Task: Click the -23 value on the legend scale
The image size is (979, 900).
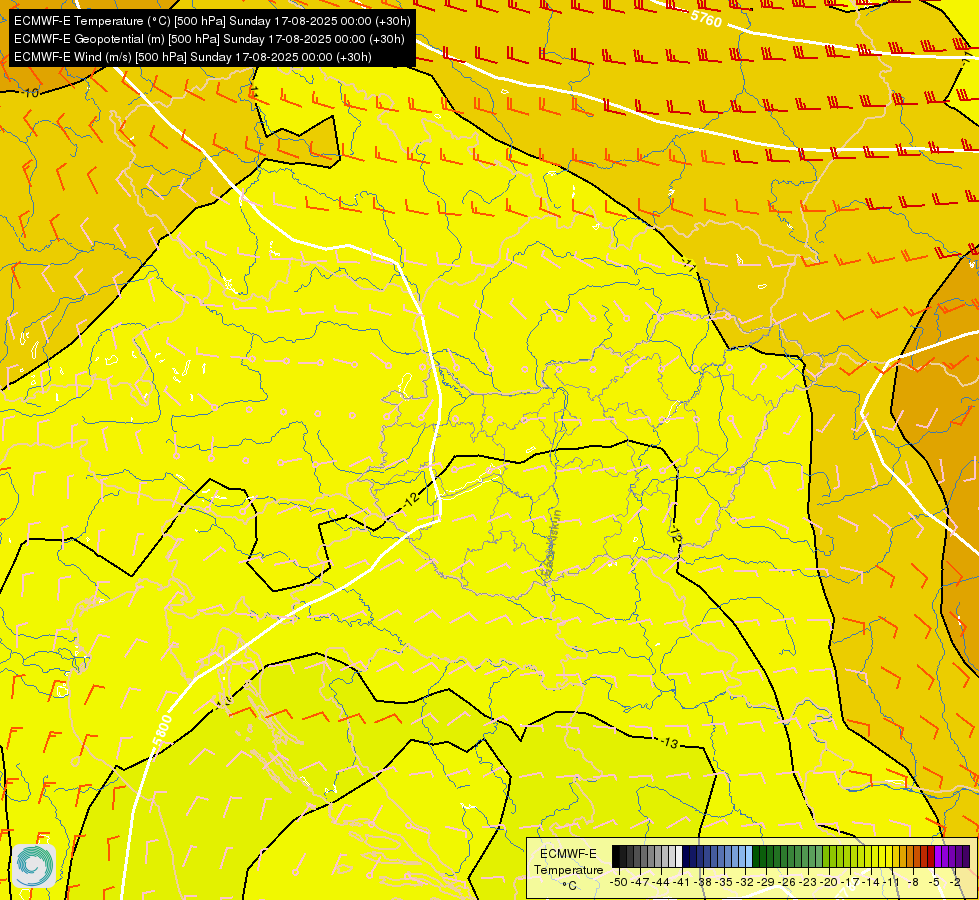Action: (807, 882)
